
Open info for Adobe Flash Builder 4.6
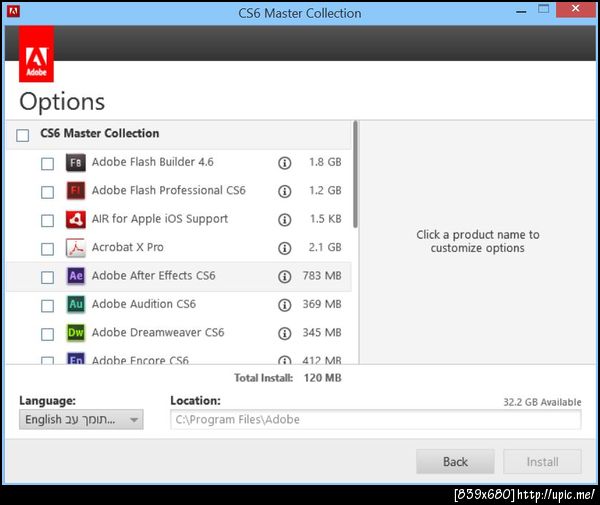284,163
